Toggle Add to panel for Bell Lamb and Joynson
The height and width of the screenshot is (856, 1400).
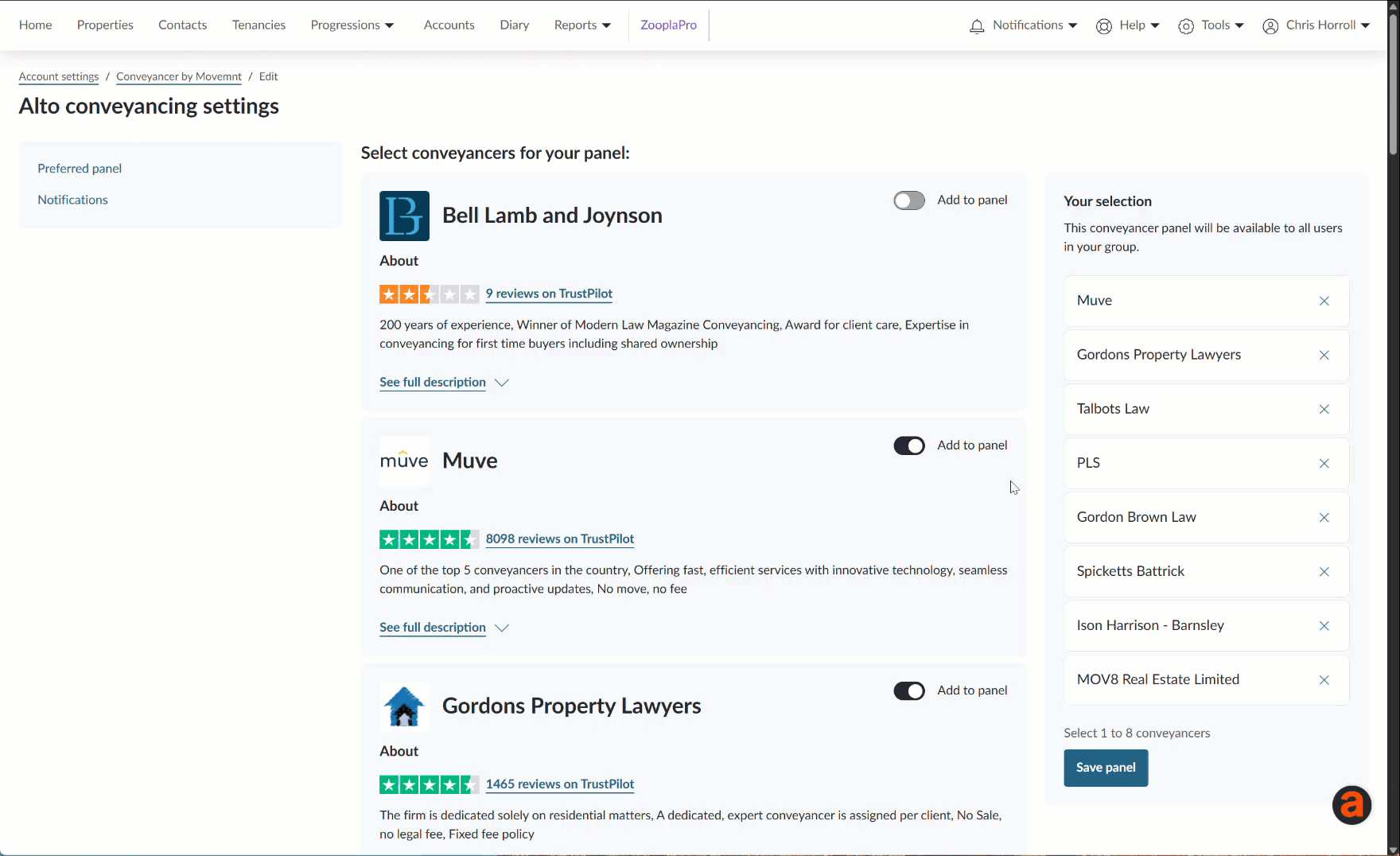[909, 200]
